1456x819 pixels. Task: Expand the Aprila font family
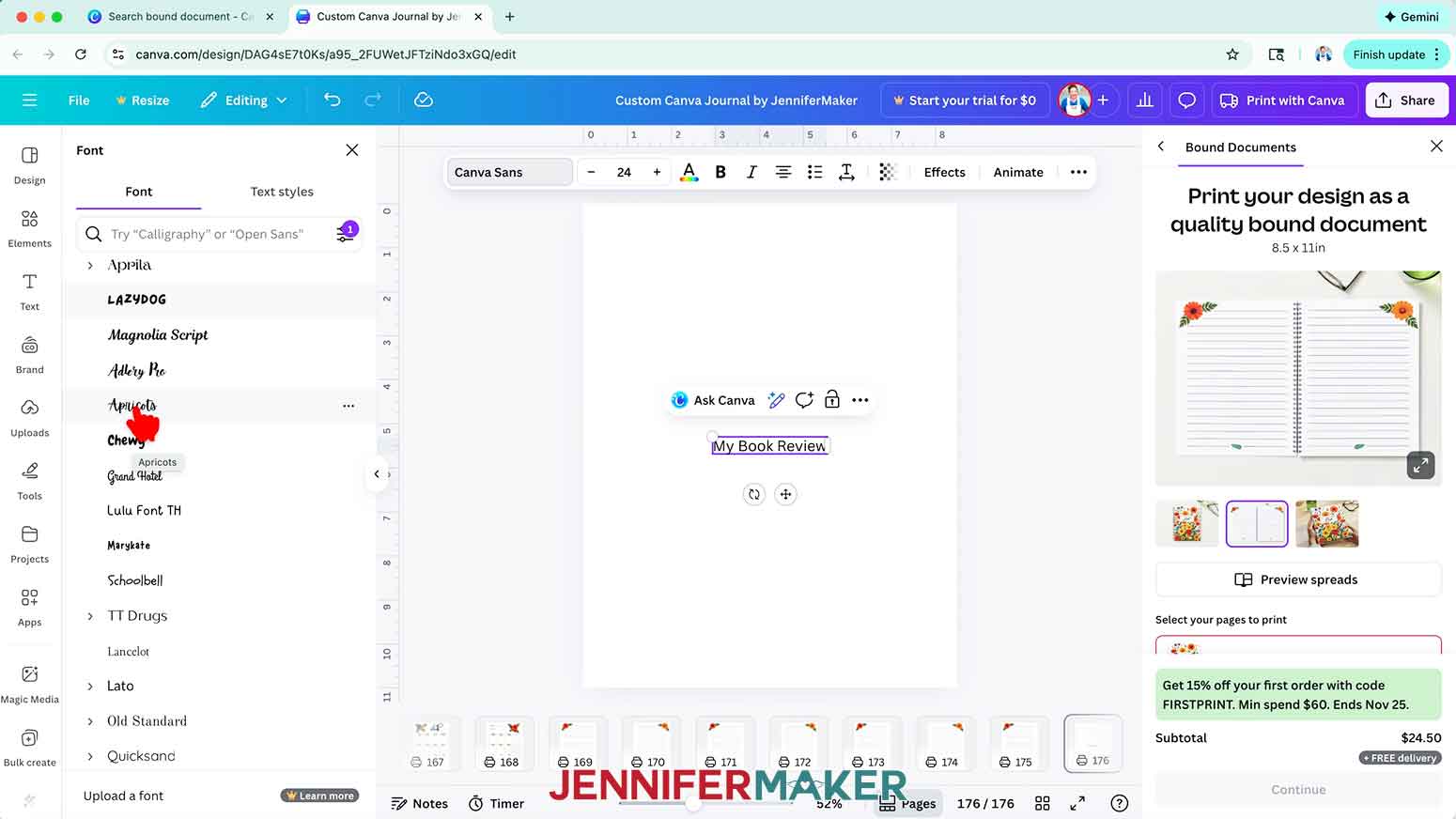[90, 266]
